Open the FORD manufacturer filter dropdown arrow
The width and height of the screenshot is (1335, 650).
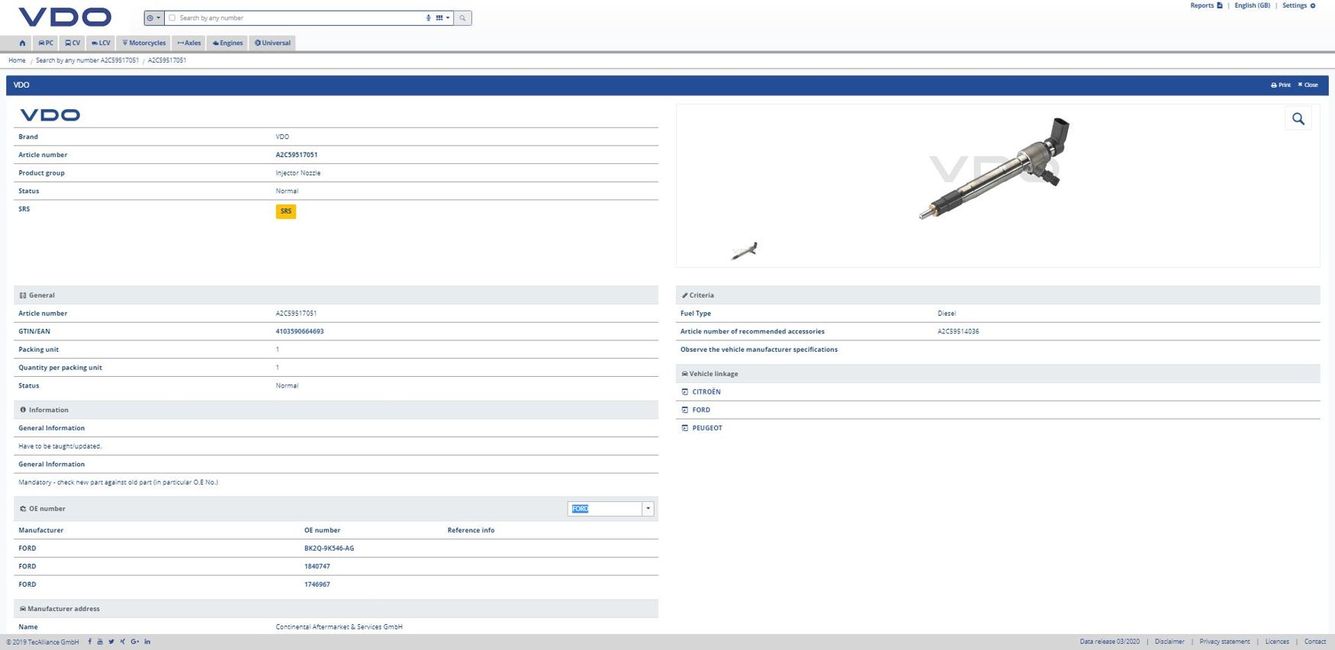648,509
